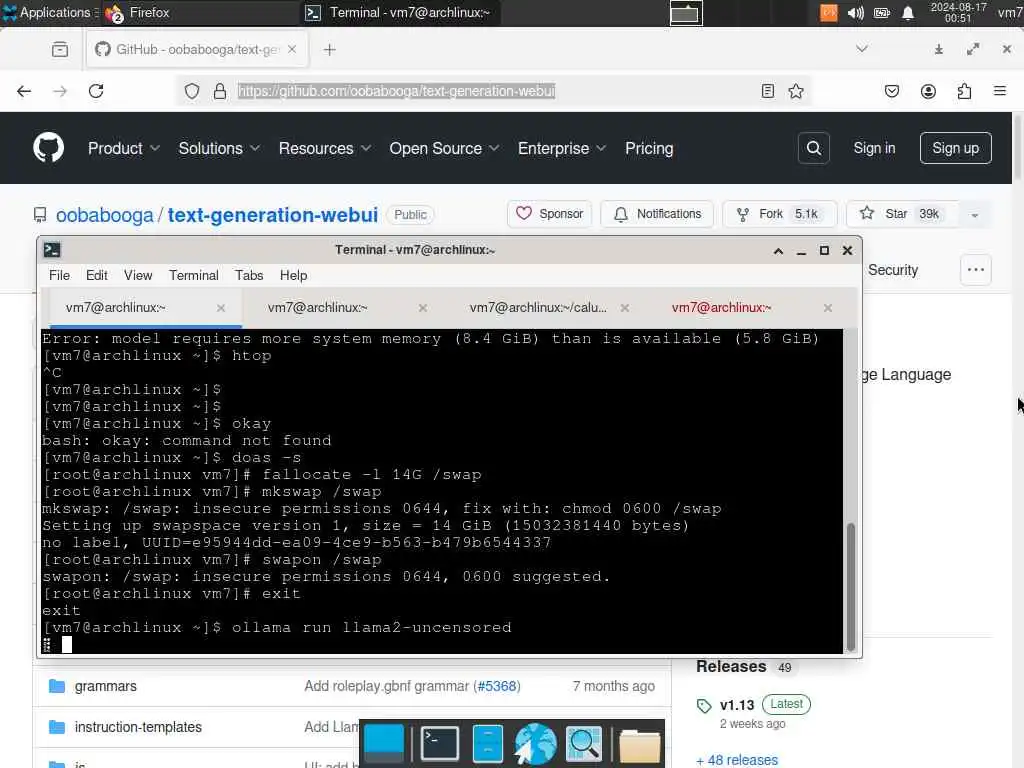Open application finder magnifier in dock
1024x768 pixels.
[583, 743]
